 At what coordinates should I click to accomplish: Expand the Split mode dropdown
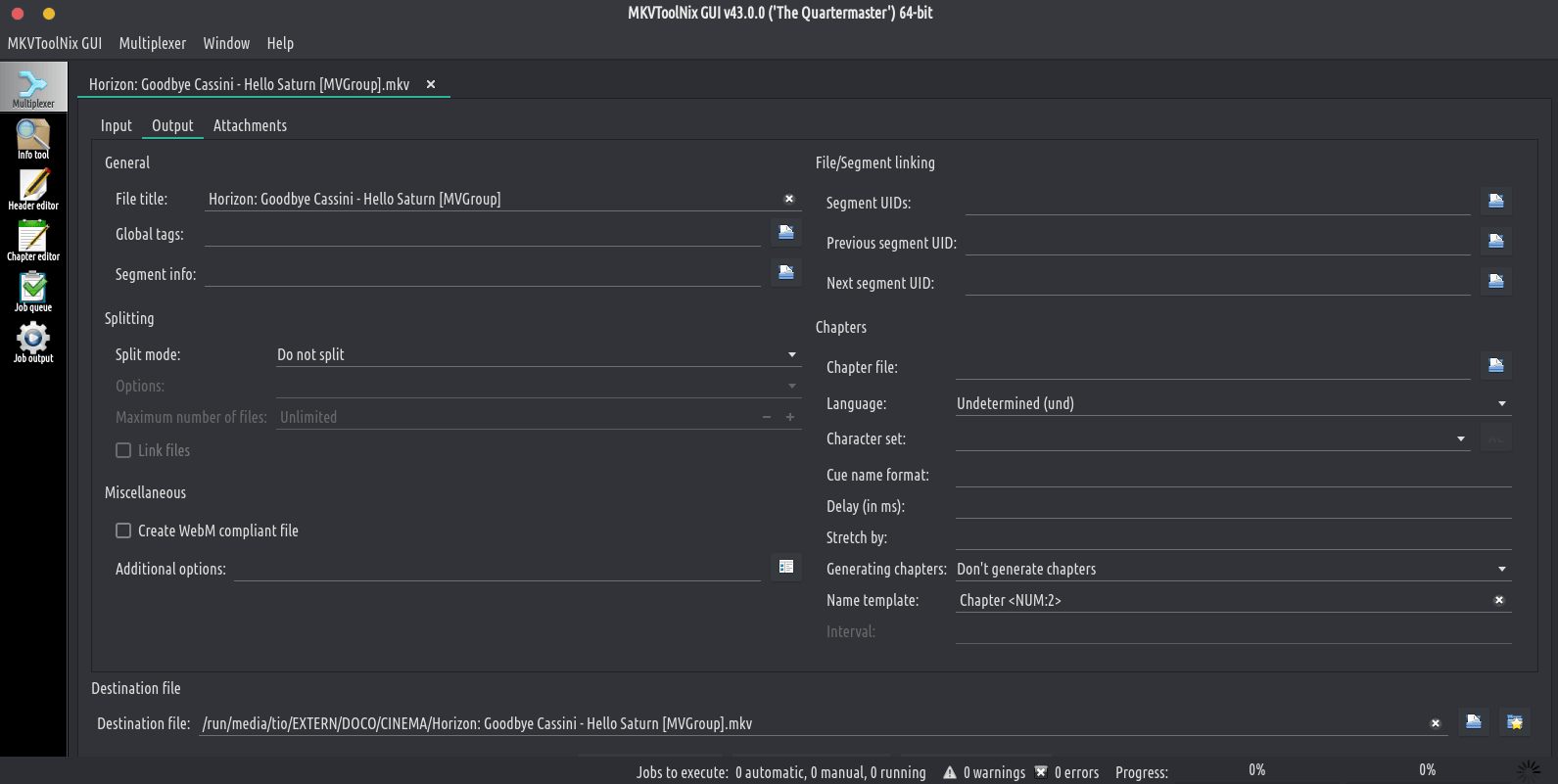coord(537,354)
